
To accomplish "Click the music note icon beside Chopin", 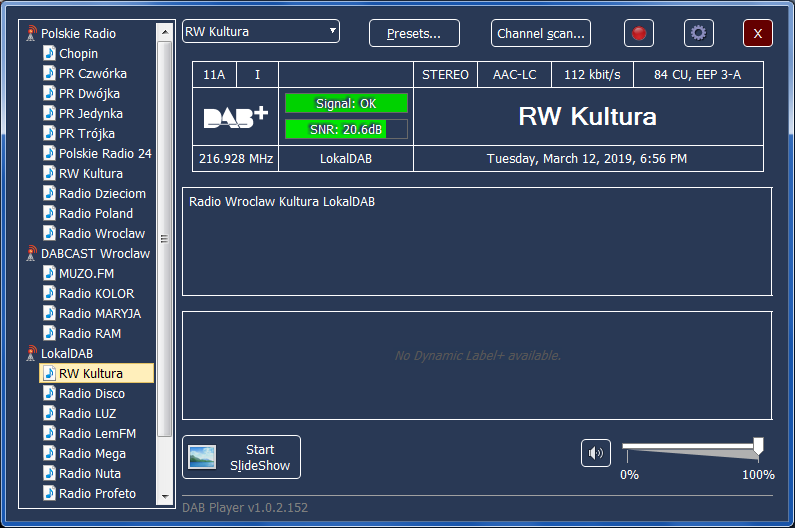I will (49, 53).
